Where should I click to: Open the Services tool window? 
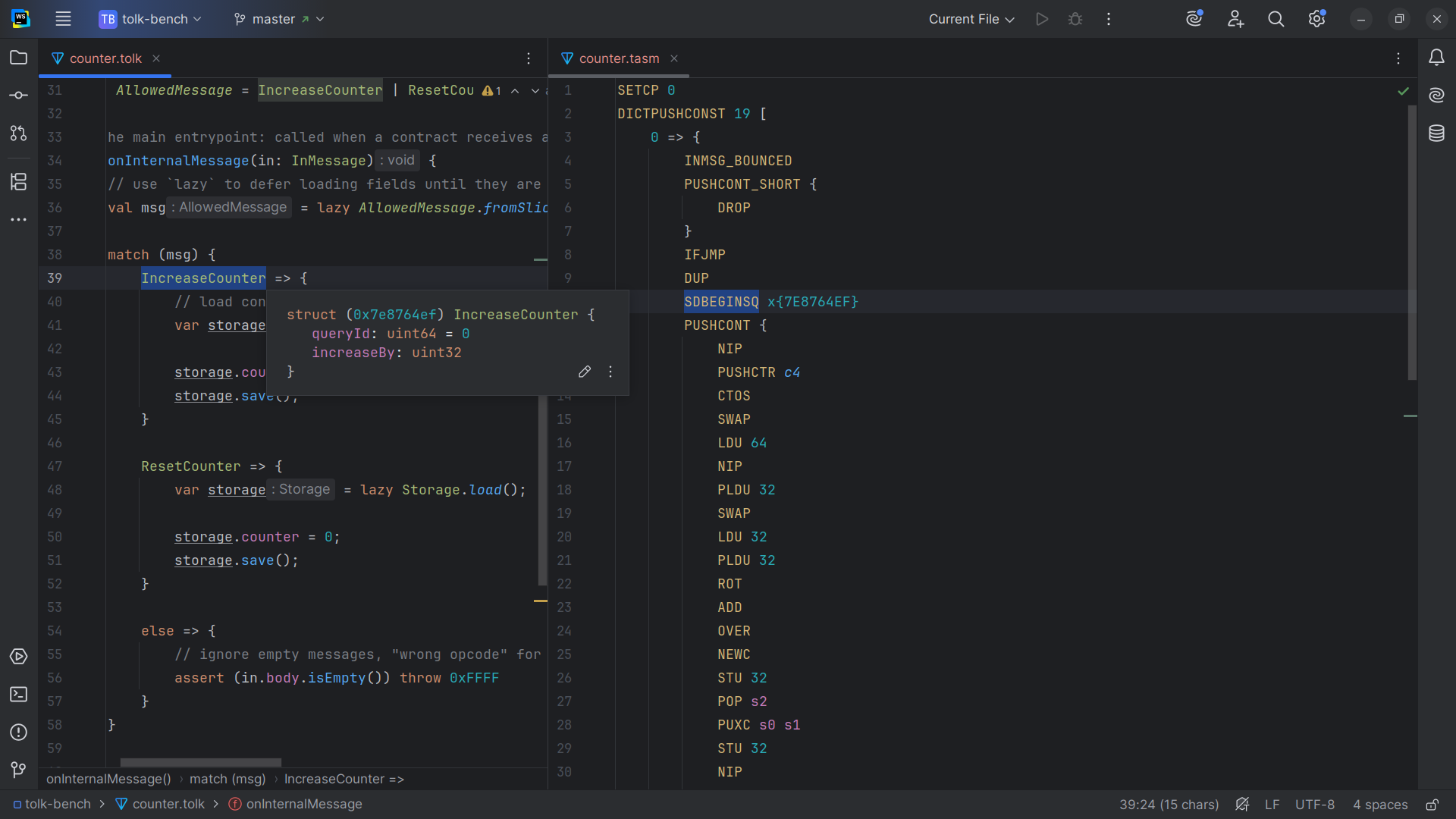19,657
